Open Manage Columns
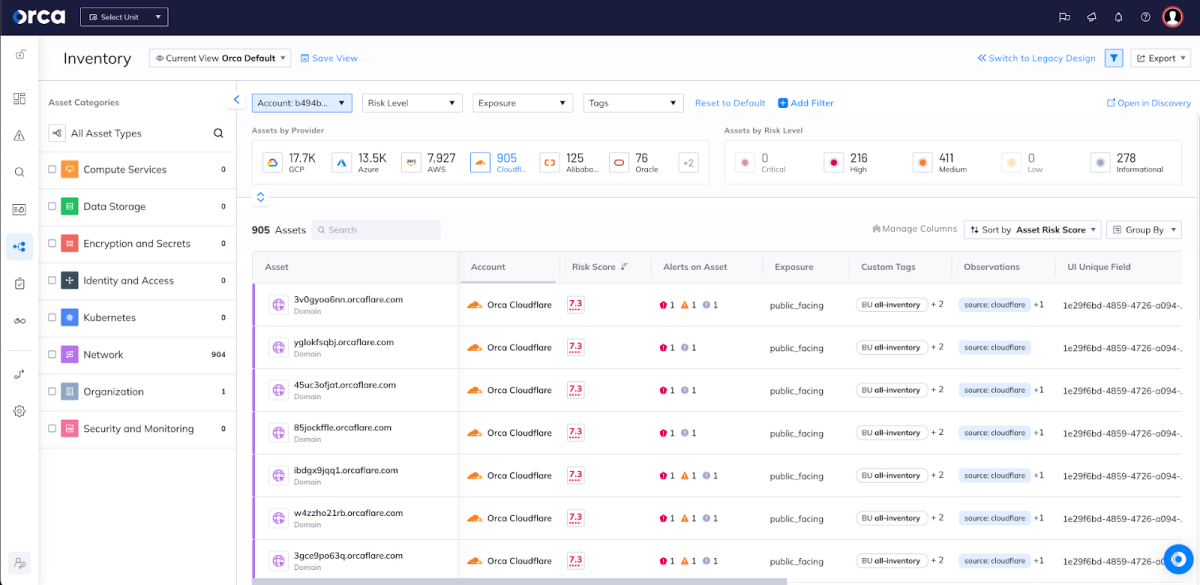The height and width of the screenshot is (585, 1200). 915,230
